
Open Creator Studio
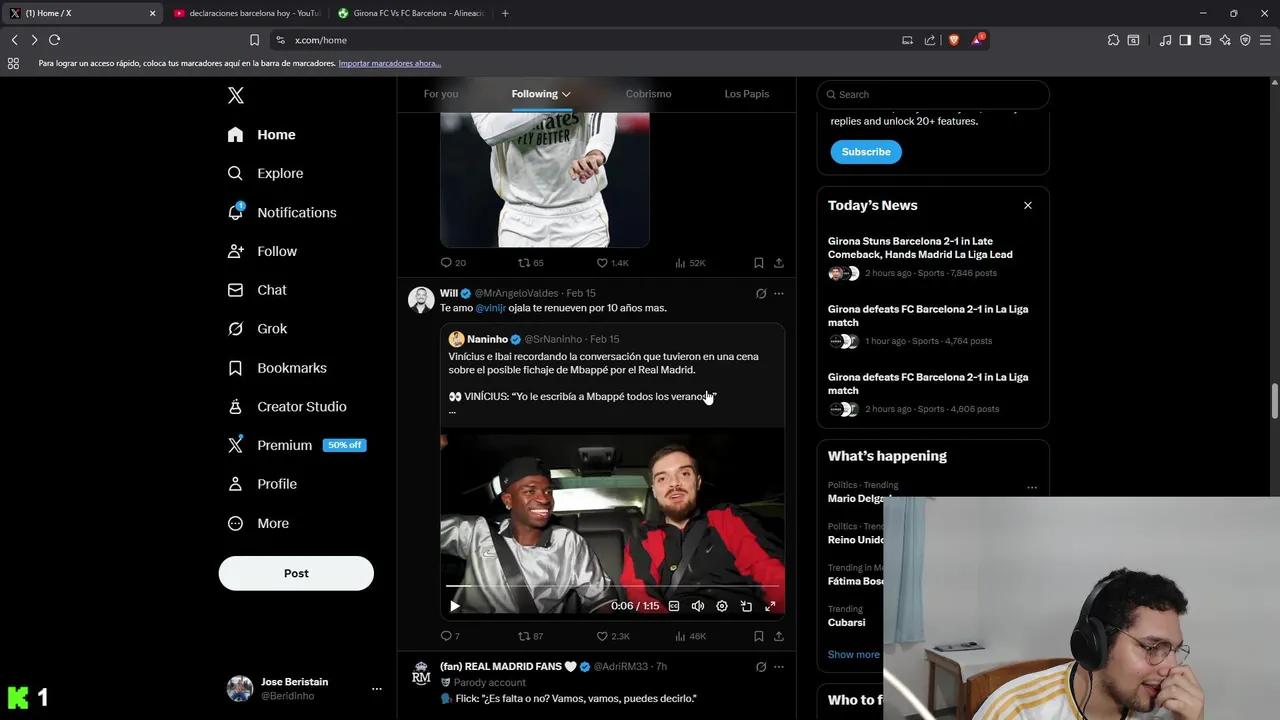(x=287, y=407)
